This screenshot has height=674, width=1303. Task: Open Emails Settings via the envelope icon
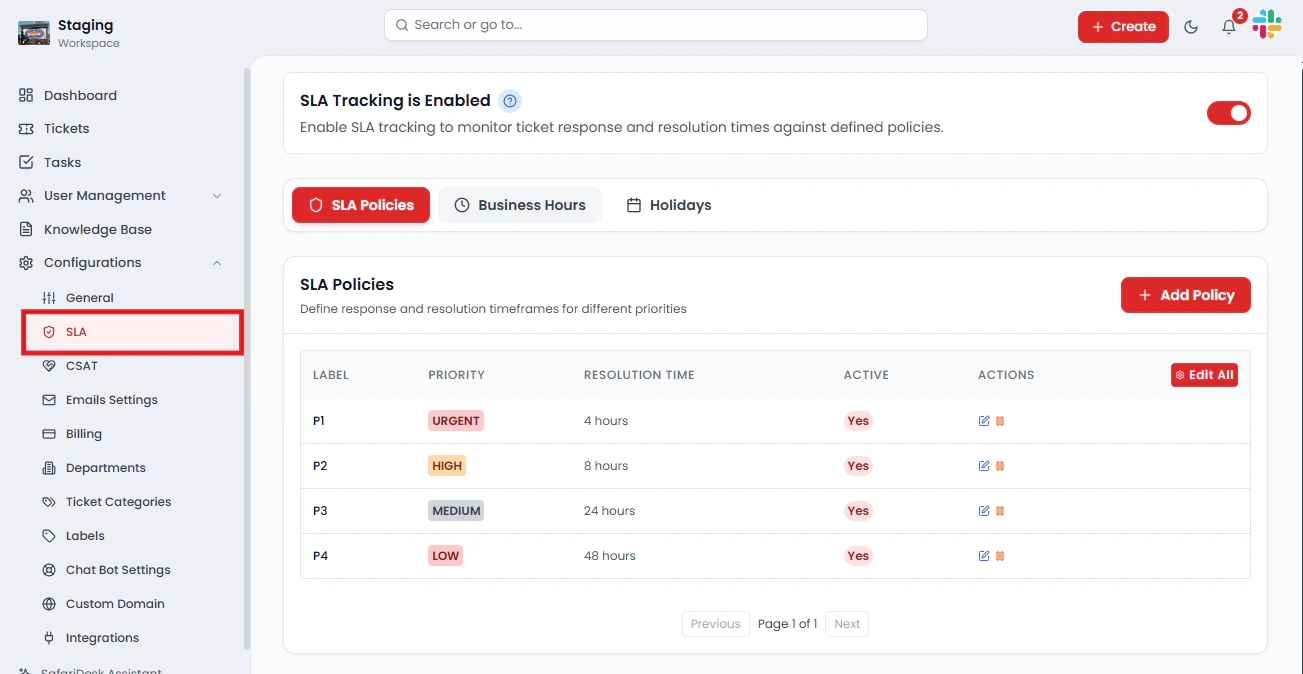(x=48, y=400)
